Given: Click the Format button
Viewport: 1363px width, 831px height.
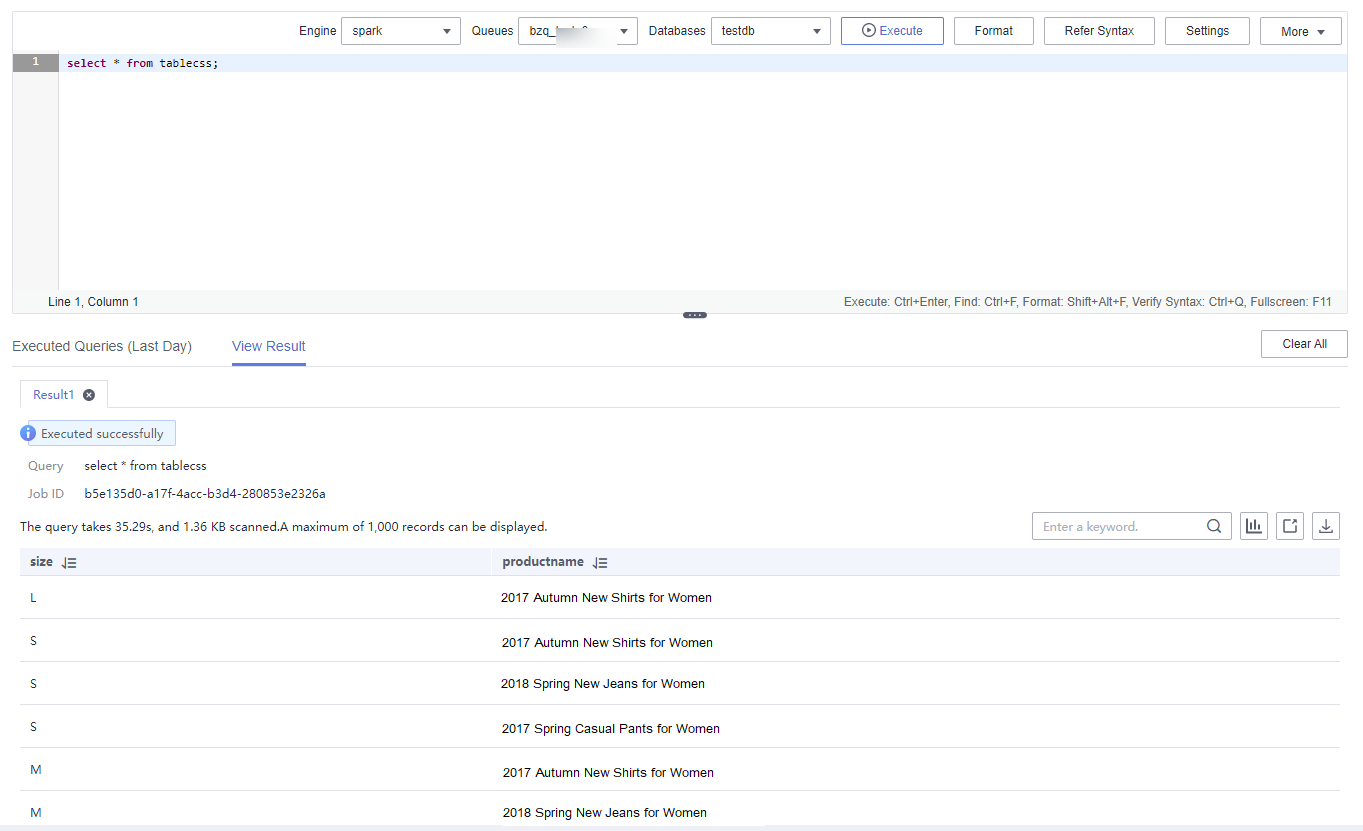Looking at the screenshot, I should [993, 31].
